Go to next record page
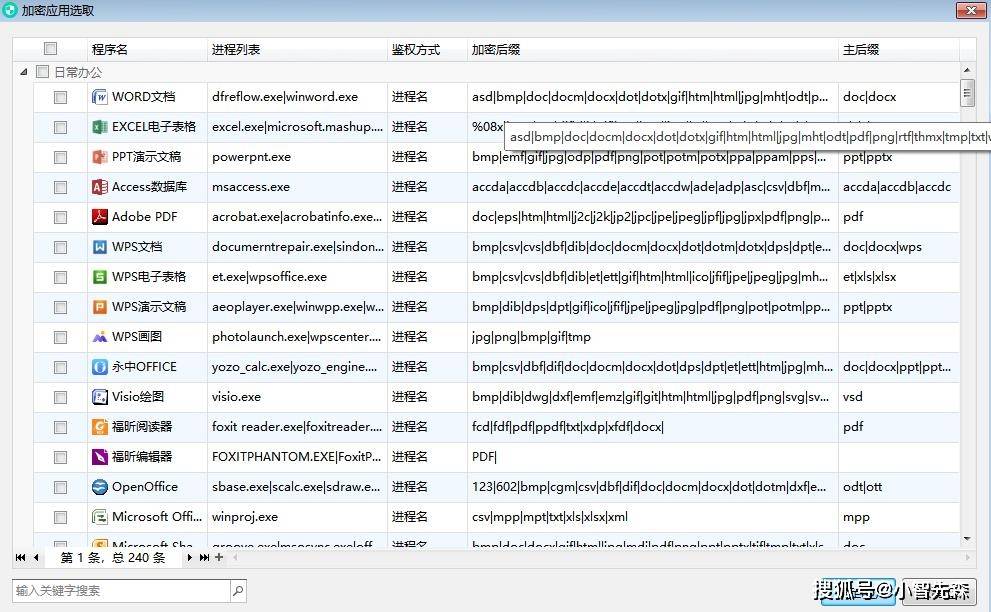 (189, 558)
